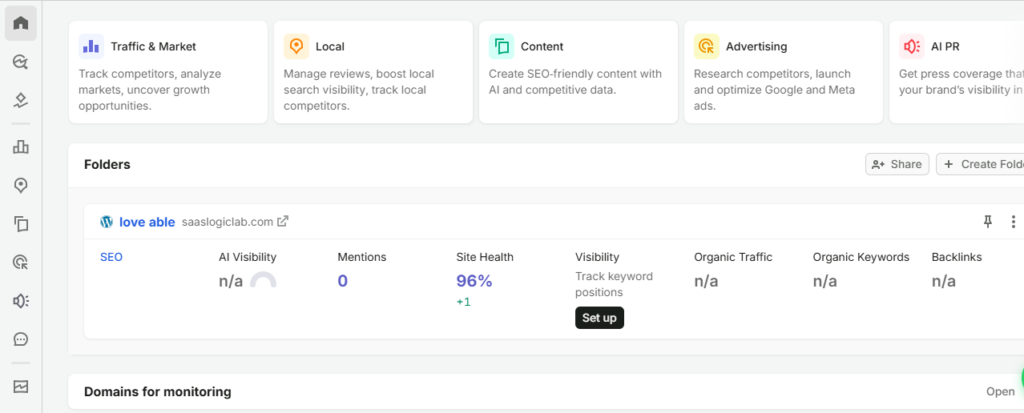Open the AI PR card title
The width and height of the screenshot is (1024, 413).
click(945, 46)
